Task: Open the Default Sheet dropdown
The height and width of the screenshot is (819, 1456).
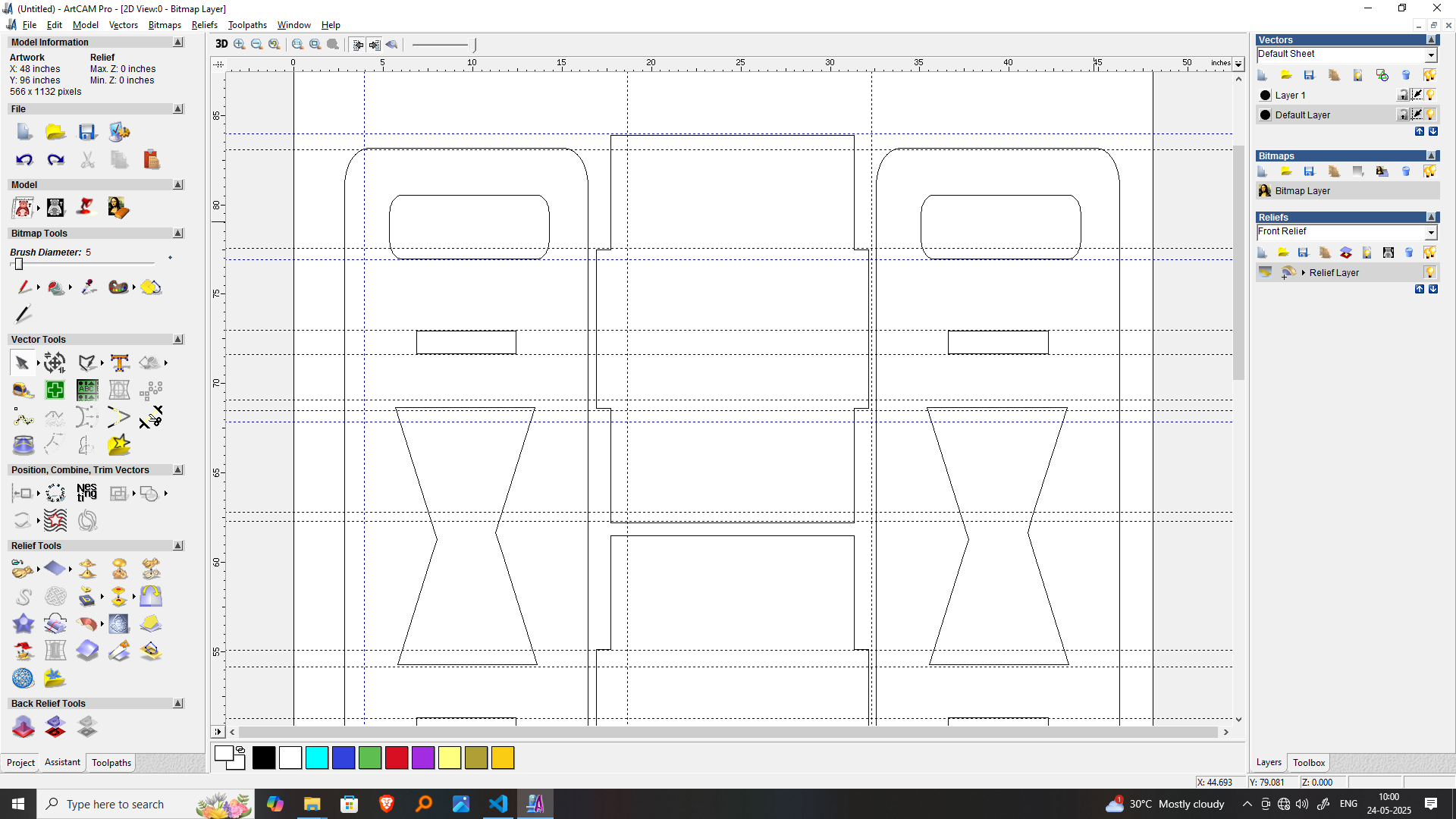Action: coord(1430,55)
